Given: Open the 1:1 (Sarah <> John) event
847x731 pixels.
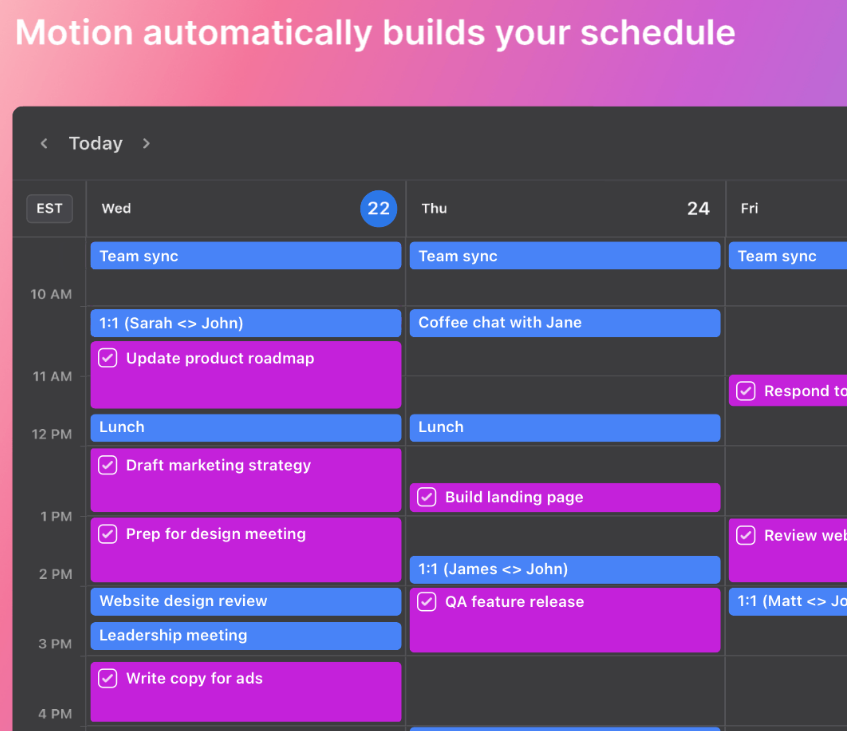Looking at the screenshot, I should point(245,323).
